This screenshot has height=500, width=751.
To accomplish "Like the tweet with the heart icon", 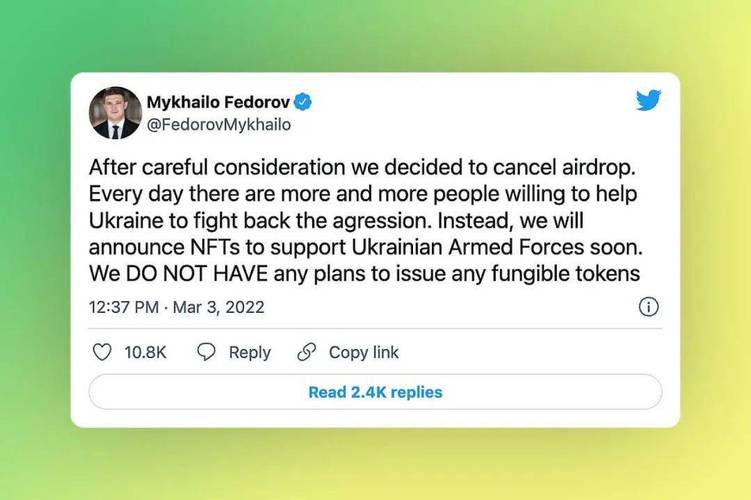I will [102, 352].
